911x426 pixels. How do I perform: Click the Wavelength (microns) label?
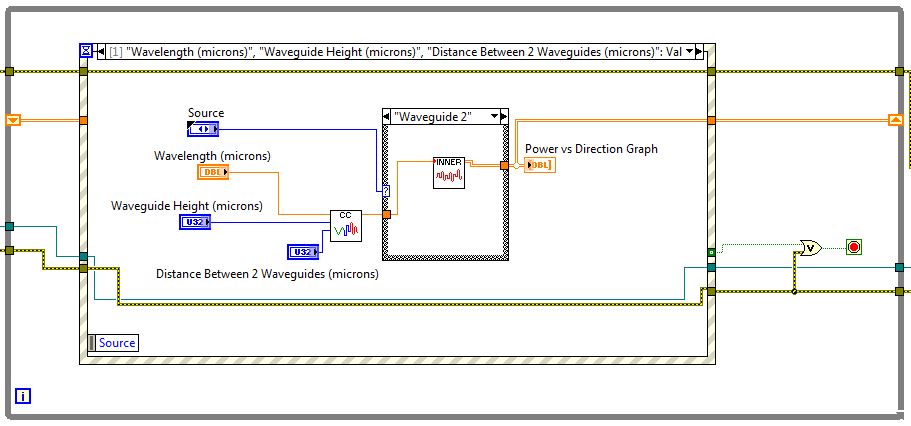point(212,156)
